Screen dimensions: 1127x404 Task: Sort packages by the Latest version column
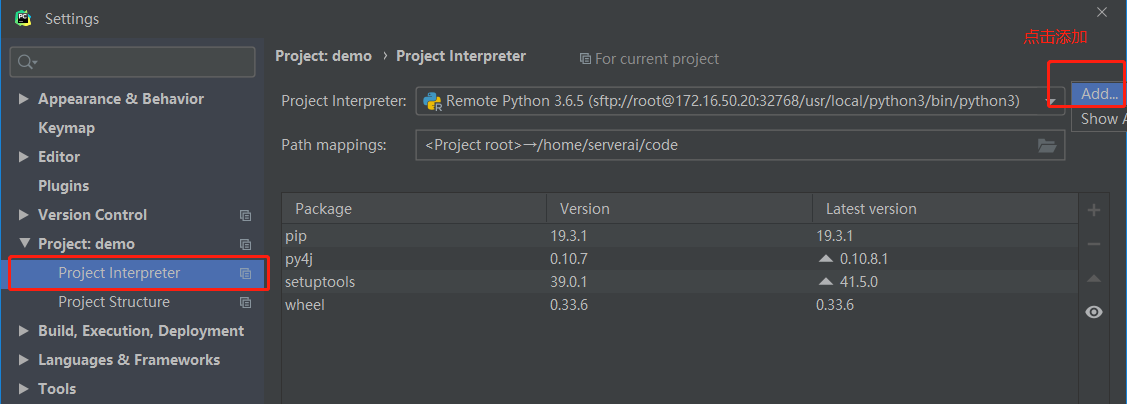coord(870,209)
